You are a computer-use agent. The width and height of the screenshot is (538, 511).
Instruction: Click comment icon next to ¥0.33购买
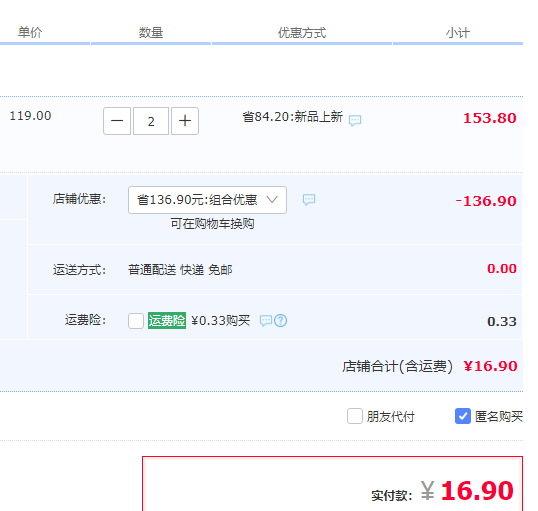[266, 321]
